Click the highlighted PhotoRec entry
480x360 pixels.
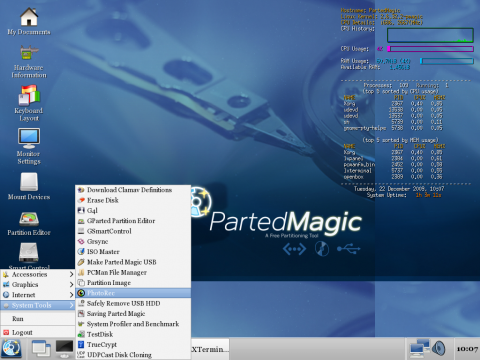click(x=133, y=293)
